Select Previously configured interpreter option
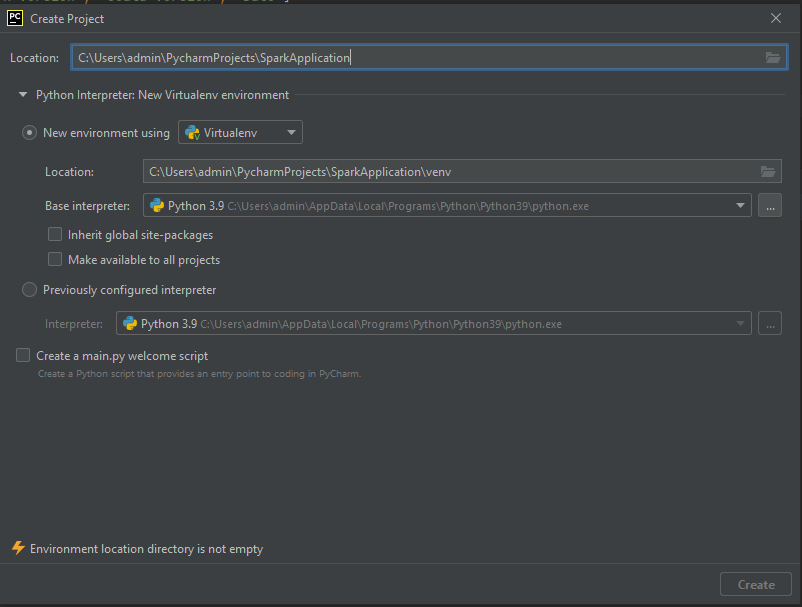 click(30, 290)
